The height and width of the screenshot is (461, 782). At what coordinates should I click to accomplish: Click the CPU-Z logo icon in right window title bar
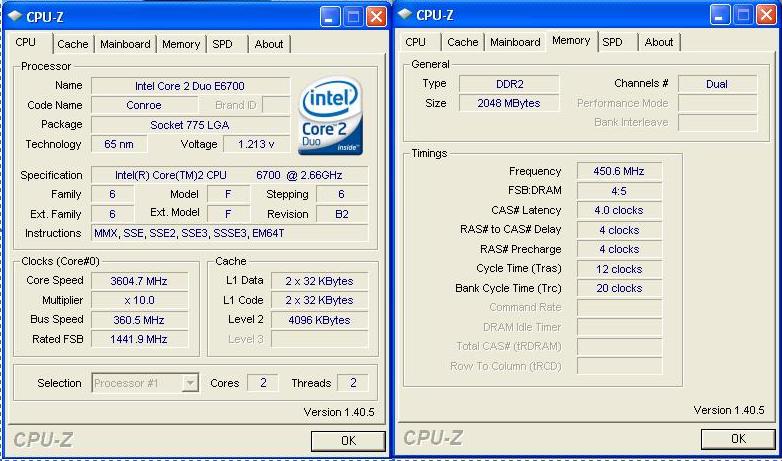pos(405,14)
